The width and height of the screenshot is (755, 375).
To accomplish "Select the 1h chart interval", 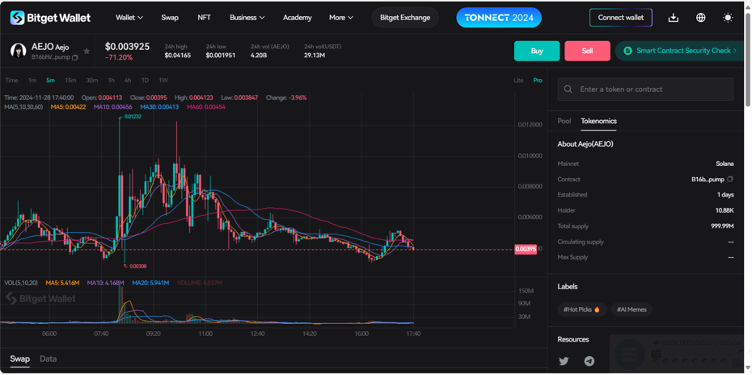I will 111,80.
